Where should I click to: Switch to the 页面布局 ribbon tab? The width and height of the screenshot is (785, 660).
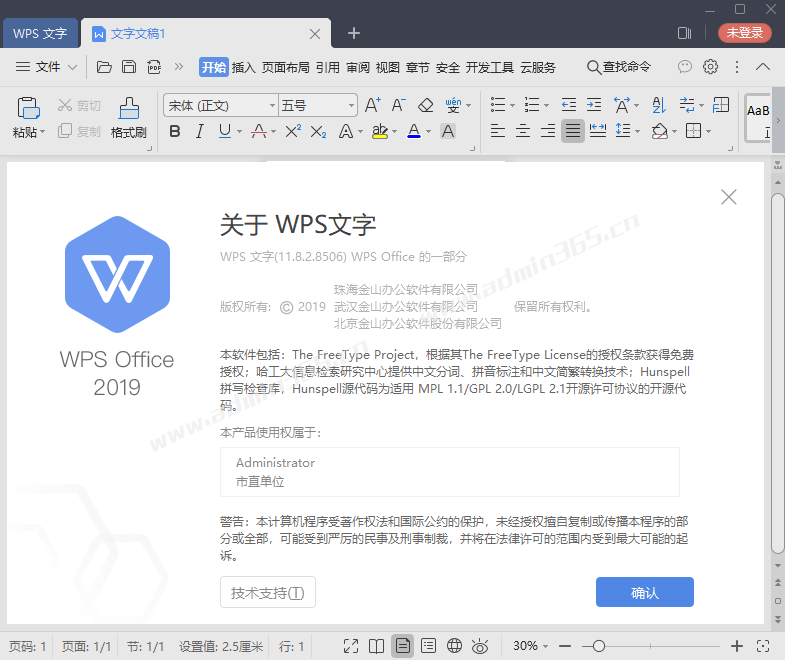point(285,67)
